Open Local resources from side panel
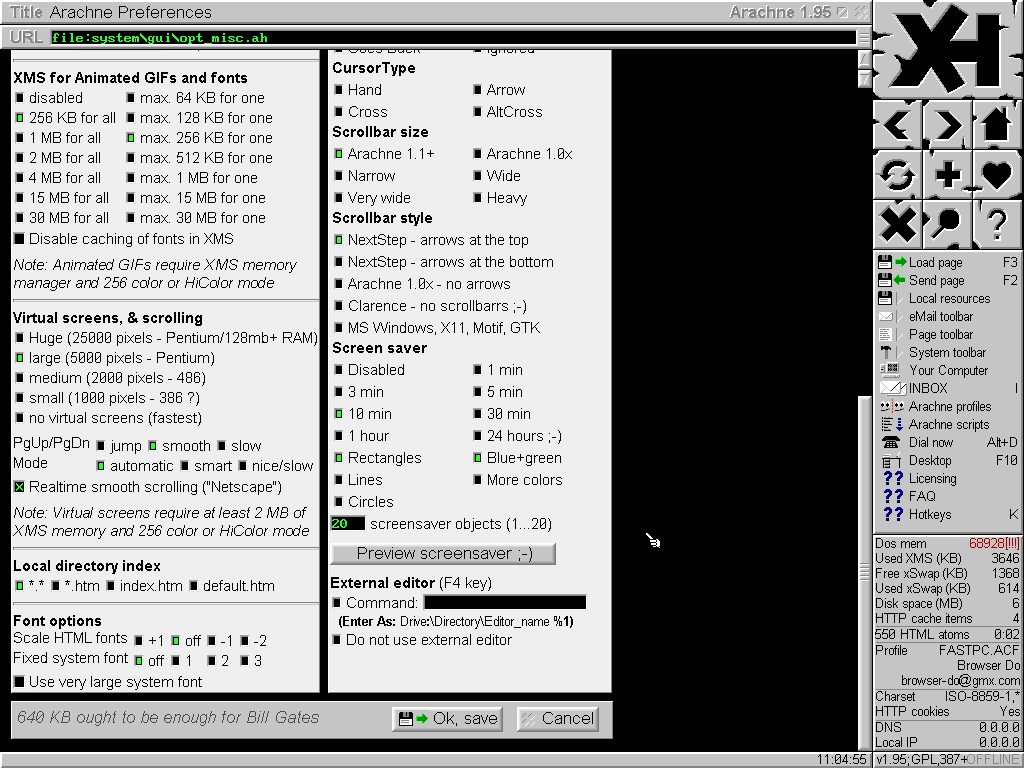The width and height of the screenshot is (1024, 768). pos(949,298)
